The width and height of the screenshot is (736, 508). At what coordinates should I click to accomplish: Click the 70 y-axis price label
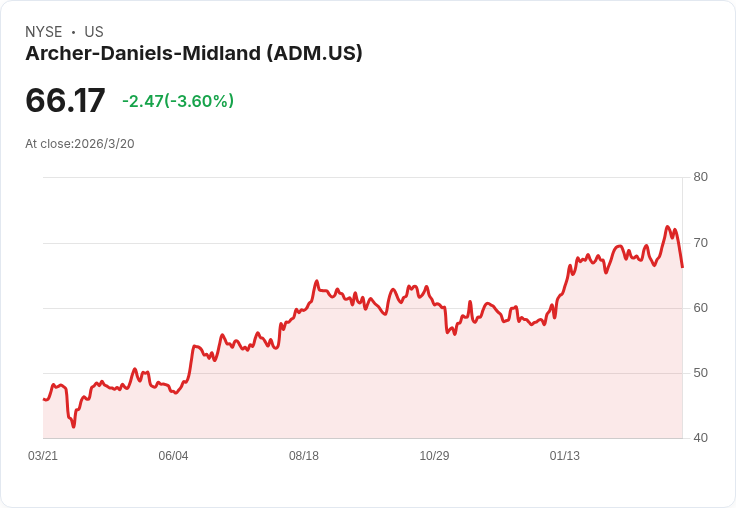point(700,243)
